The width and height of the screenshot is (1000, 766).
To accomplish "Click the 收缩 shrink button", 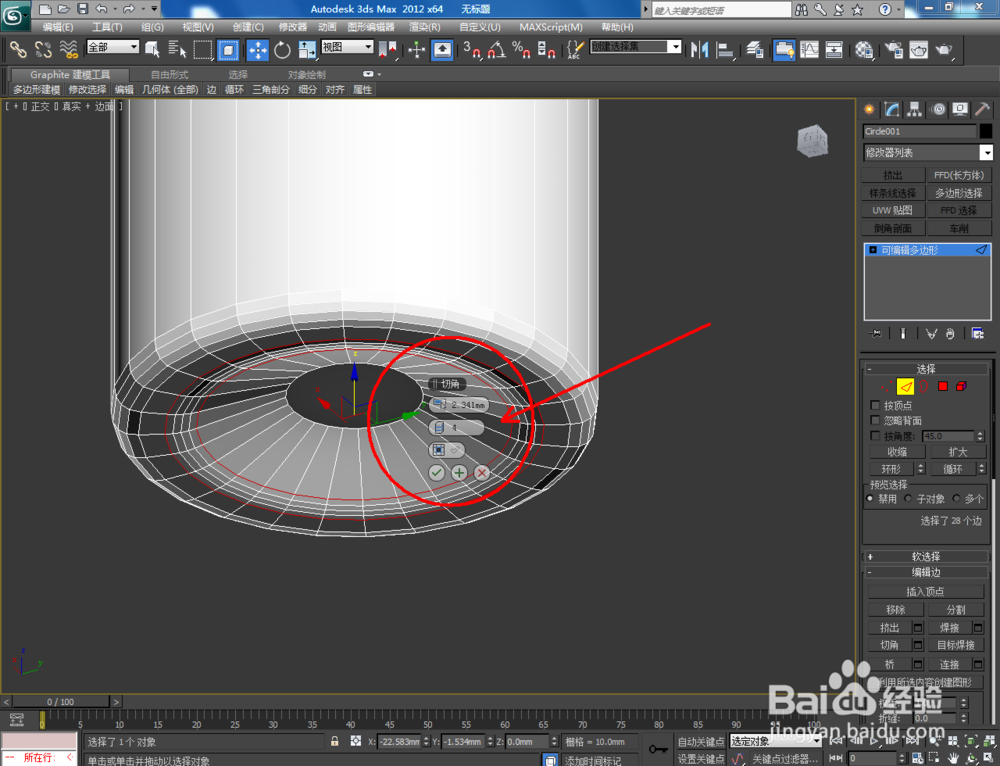I will [897, 452].
